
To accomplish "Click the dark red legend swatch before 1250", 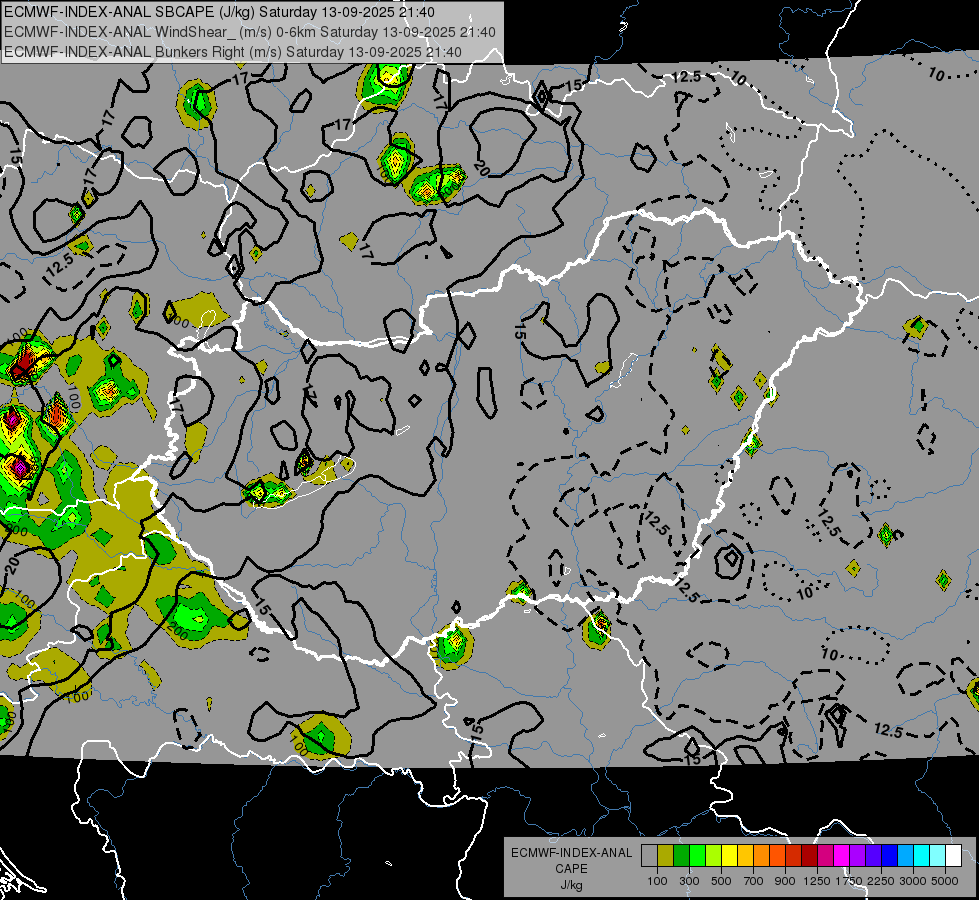I will [809, 856].
